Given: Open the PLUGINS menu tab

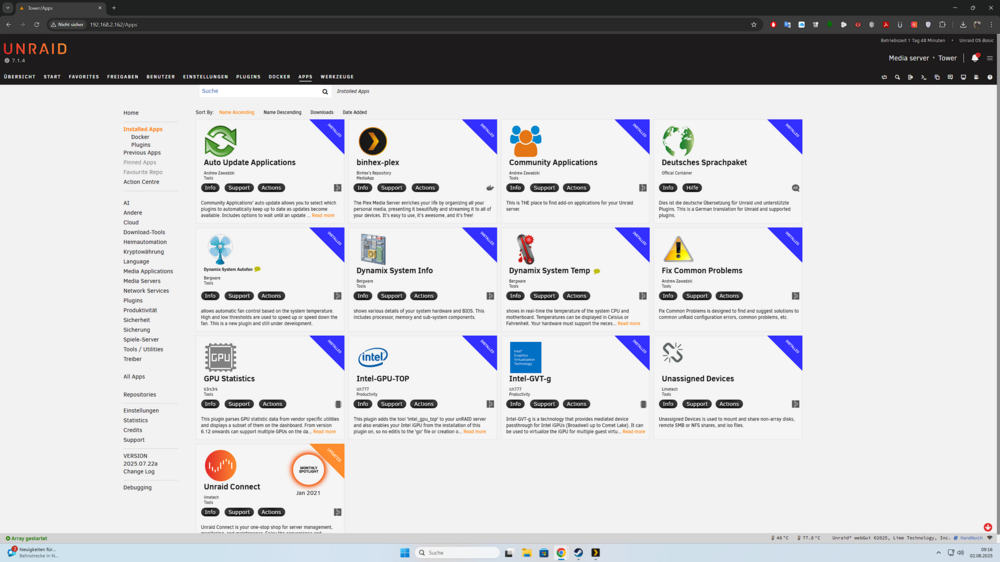Looking at the screenshot, I should (248, 77).
